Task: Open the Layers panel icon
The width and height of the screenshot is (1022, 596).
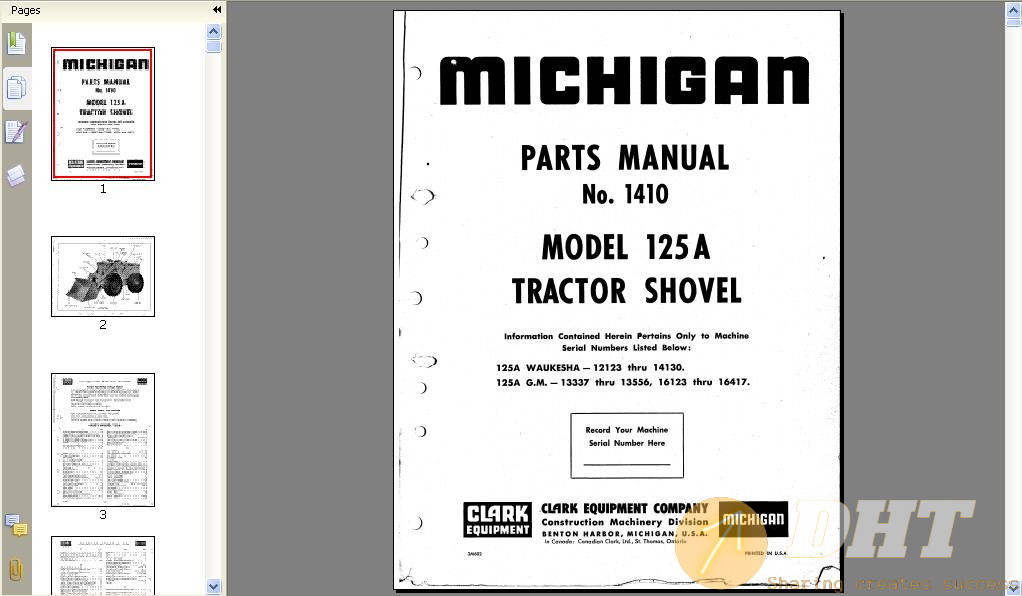Action: (16, 175)
